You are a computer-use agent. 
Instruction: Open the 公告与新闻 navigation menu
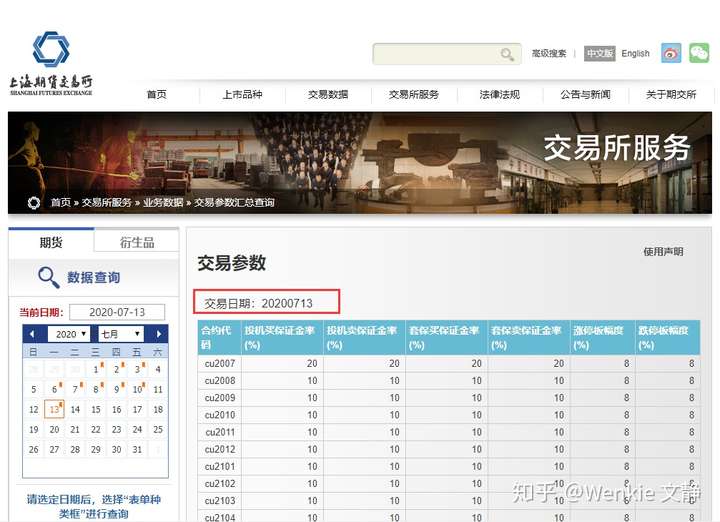click(585, 95)
